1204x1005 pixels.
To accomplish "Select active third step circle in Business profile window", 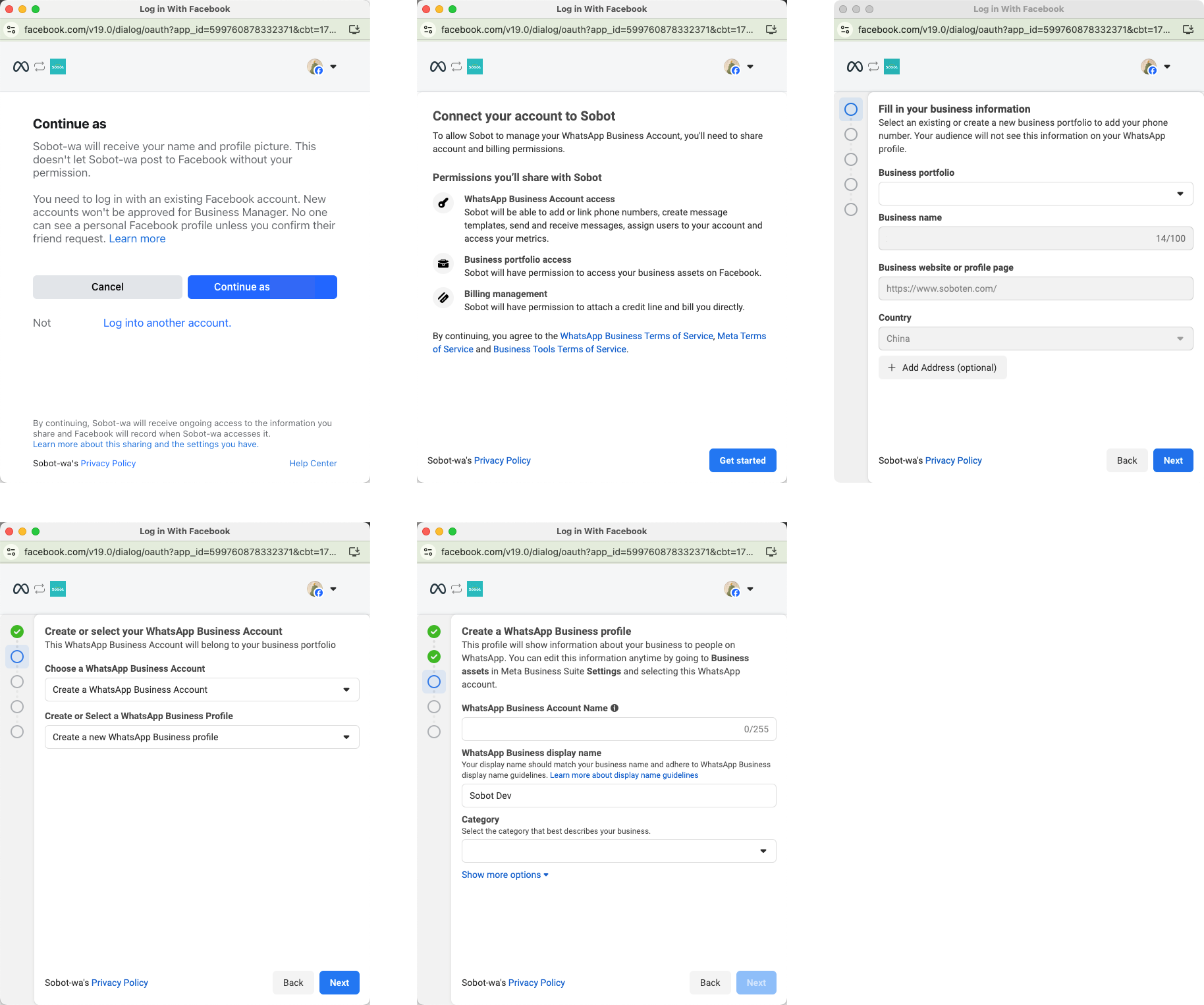I will [x=434, y=682].
